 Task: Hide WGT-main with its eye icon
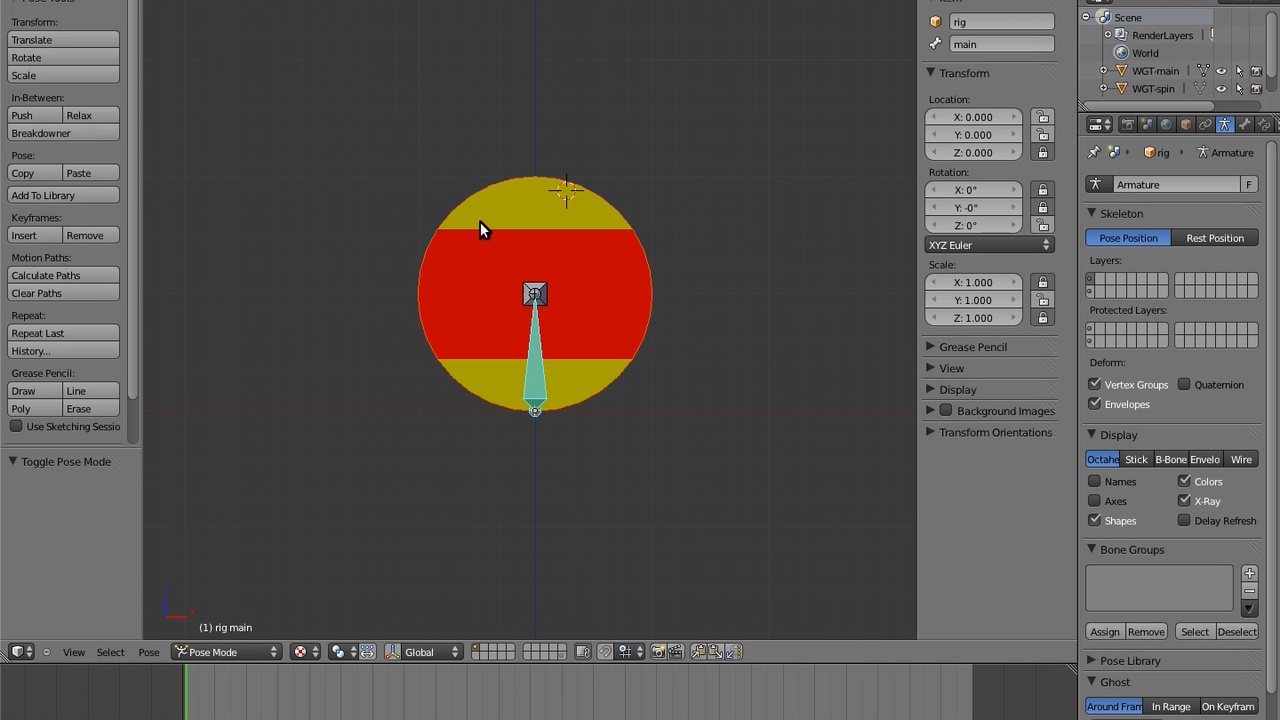1221,71
